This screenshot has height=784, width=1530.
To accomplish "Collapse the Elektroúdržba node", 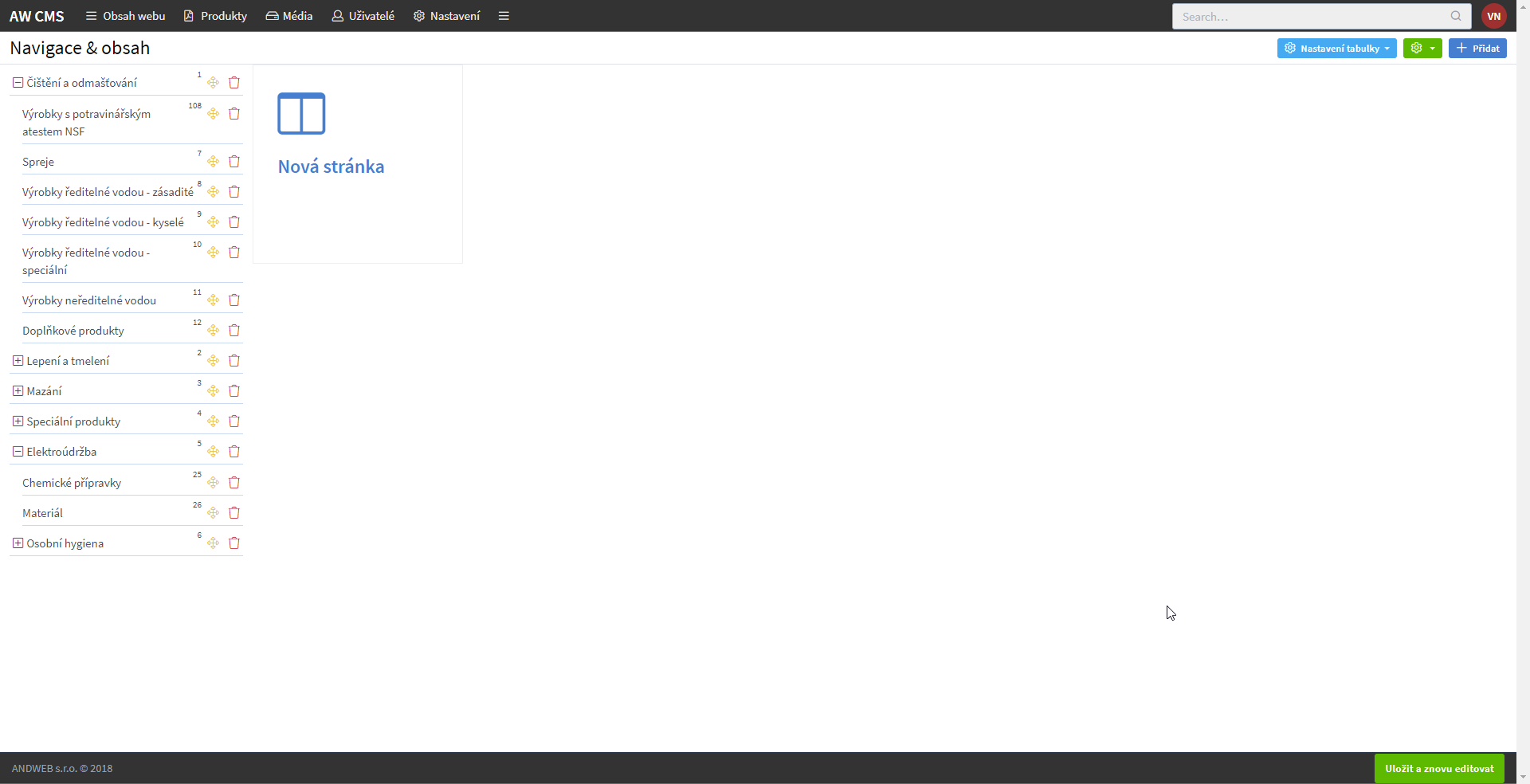I will (x=18, y=451).
